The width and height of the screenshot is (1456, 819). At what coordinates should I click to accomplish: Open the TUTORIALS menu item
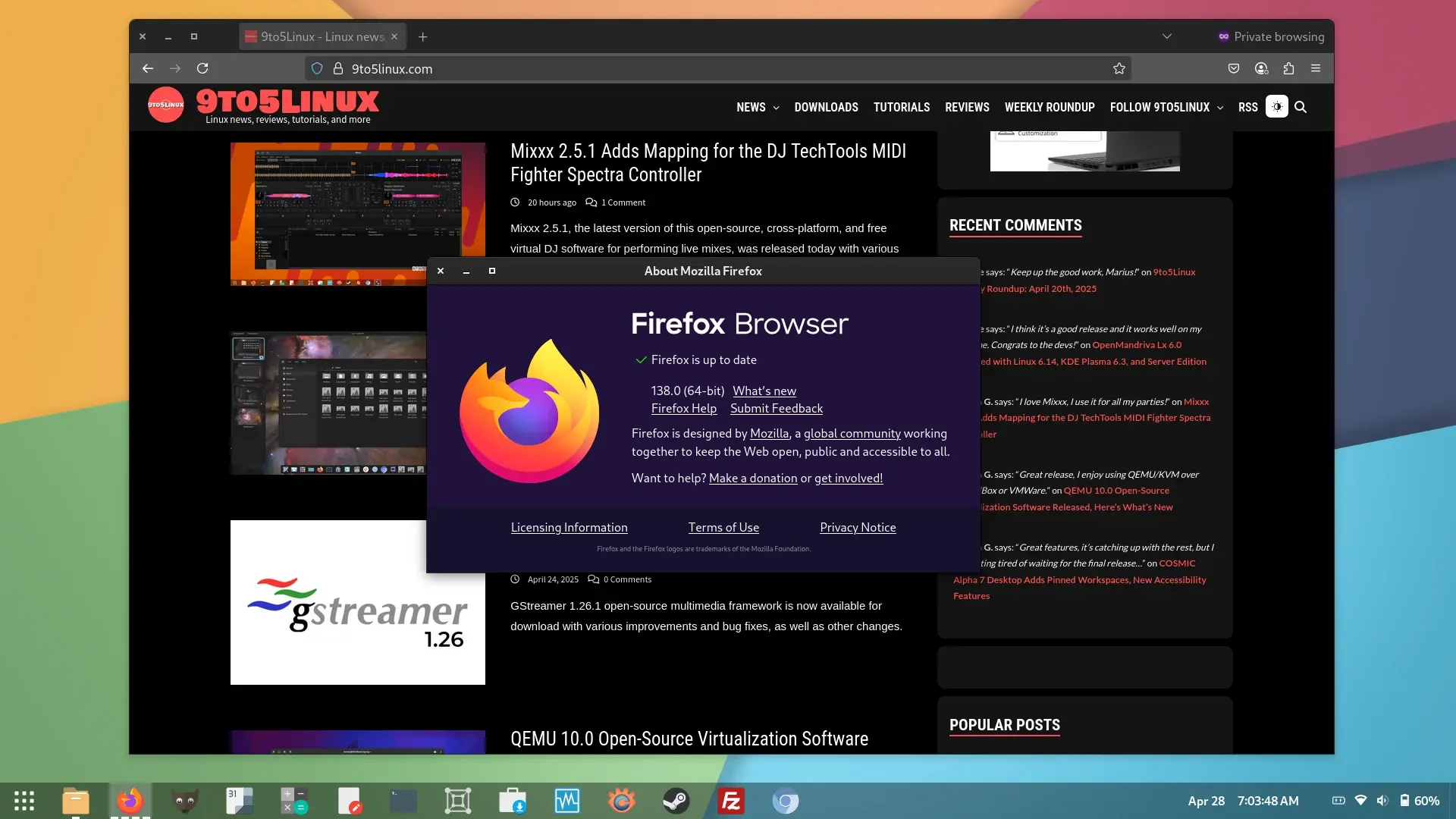[901, 108]
